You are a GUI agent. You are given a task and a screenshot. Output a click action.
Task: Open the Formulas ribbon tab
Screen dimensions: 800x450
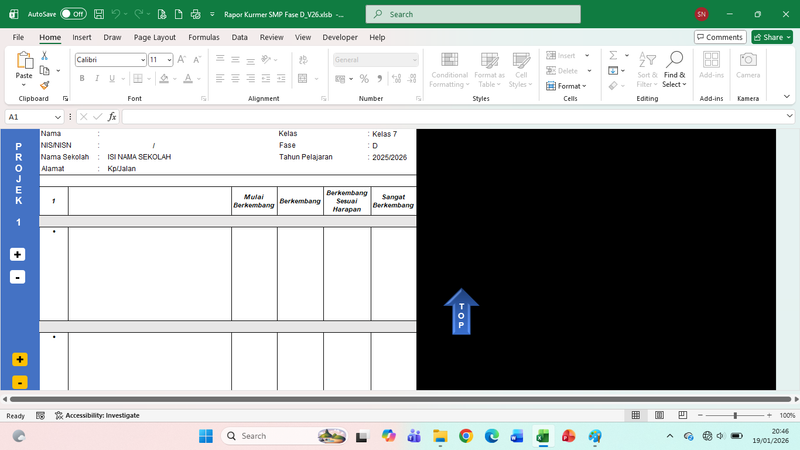203,37
